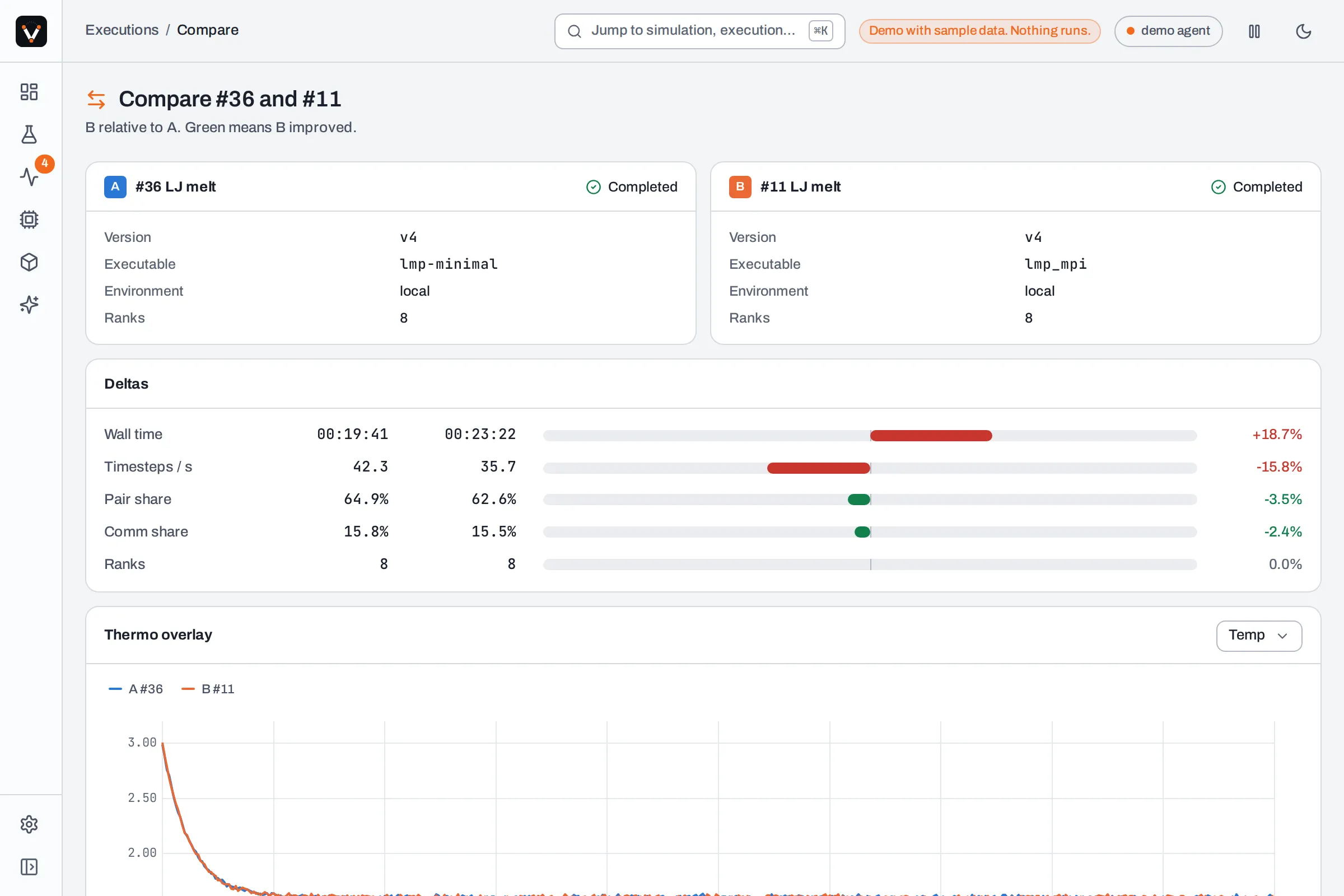The height and width of the screenshot is (896, 1344).
Task: Click the -15.8% timesteps delta
Action: click(x=1278, y=467)
